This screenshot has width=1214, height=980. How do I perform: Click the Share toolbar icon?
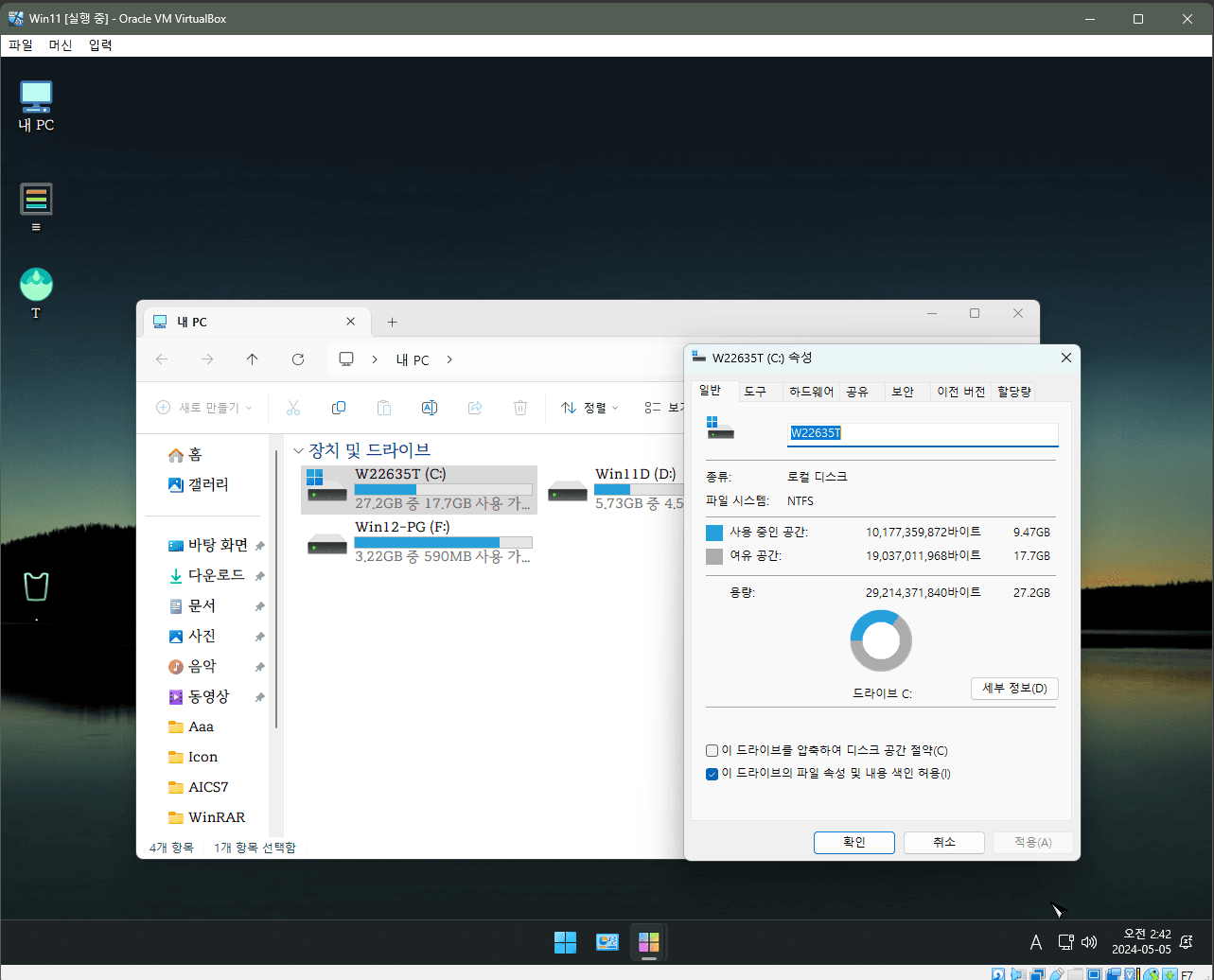[475, 408]
